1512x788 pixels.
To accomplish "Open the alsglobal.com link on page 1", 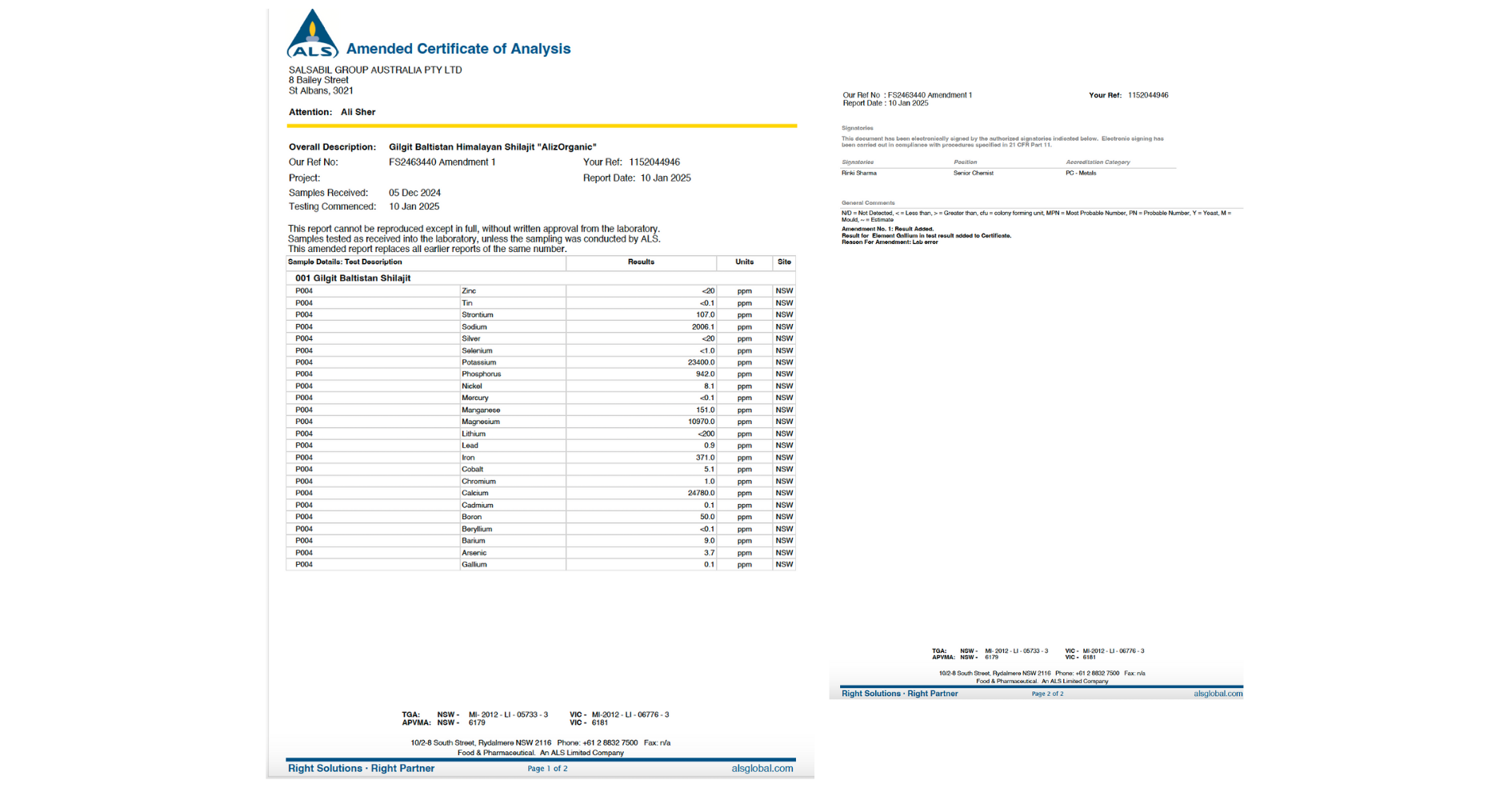I will pos(762,769).
